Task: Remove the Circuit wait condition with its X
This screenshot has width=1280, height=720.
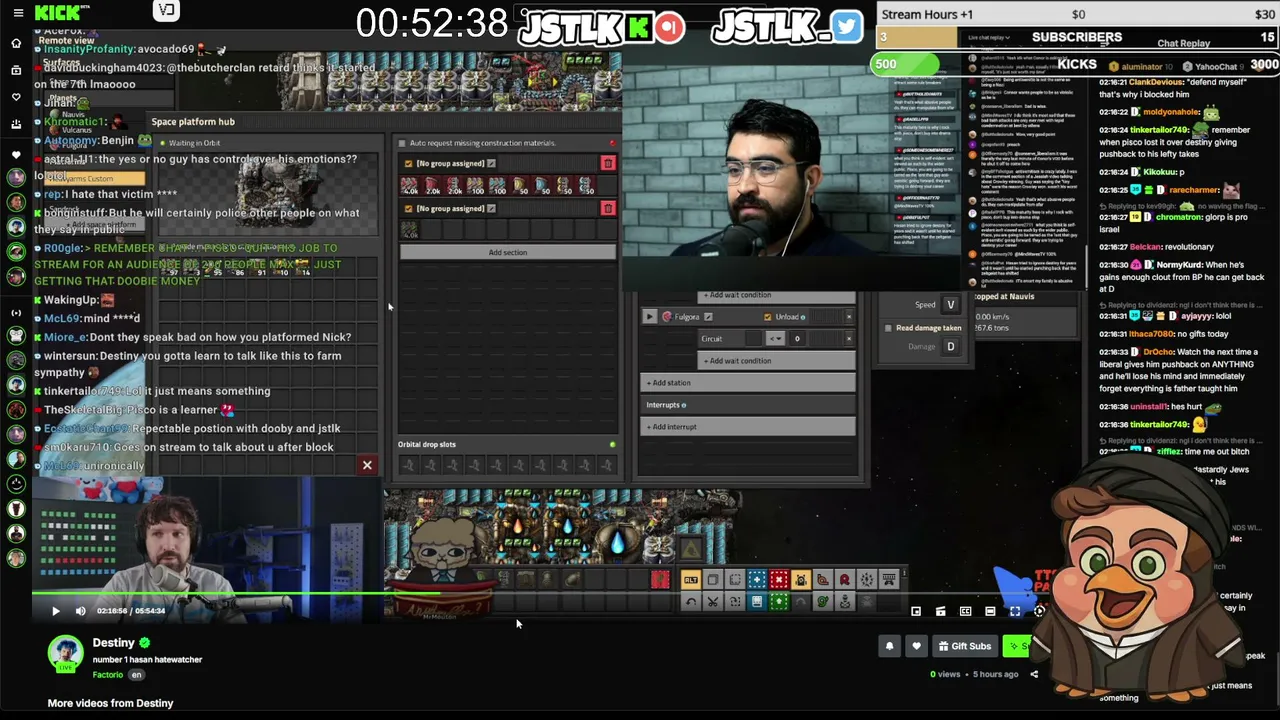Action: [x=849, y=338]
